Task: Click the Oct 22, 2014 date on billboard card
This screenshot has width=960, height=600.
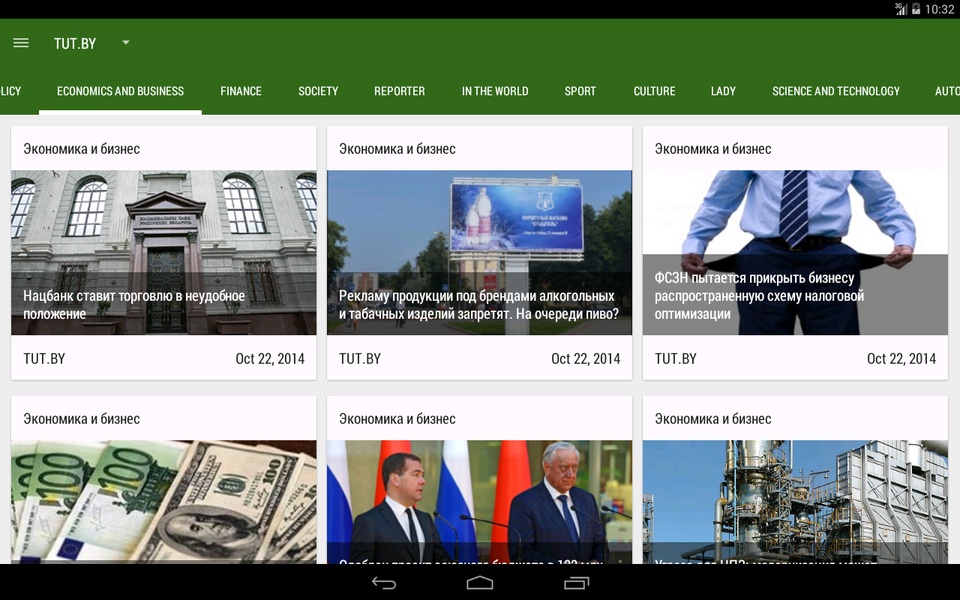Action: pyautogui.click(x=586, y=359)
